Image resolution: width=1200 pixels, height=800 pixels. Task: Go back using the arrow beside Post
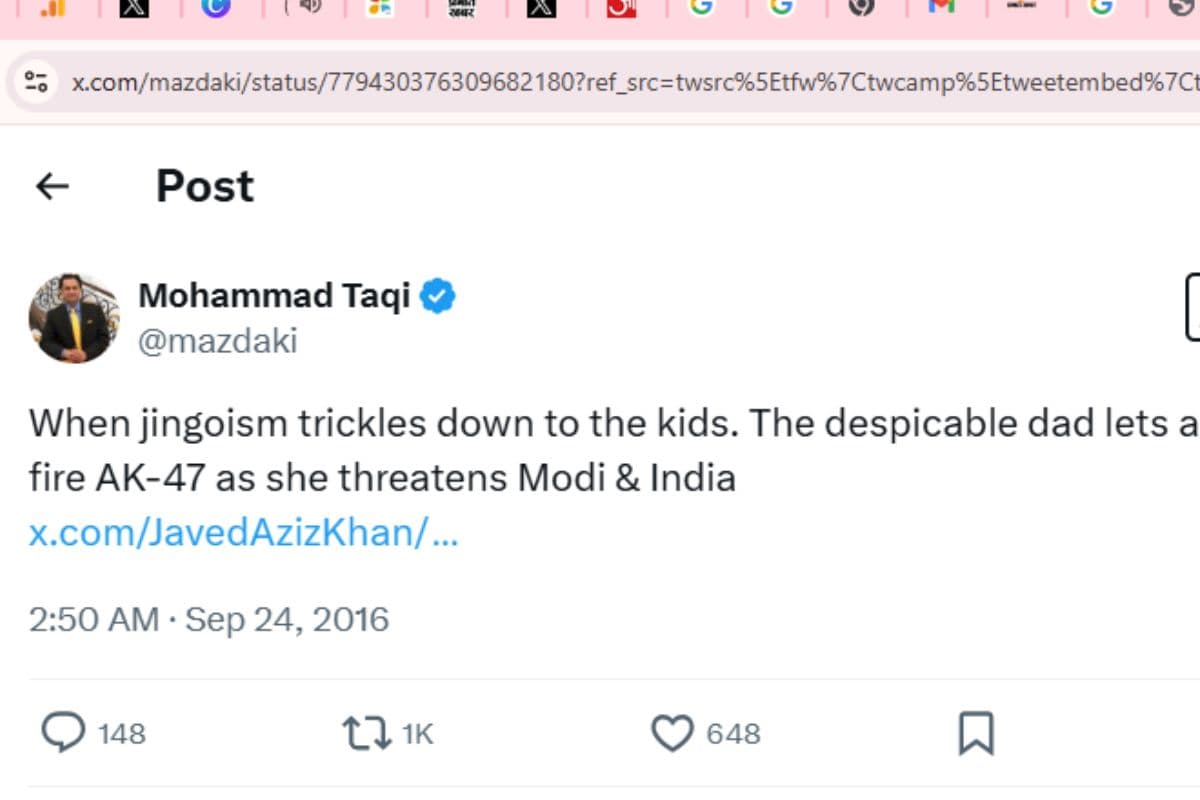tap(52, 186)
